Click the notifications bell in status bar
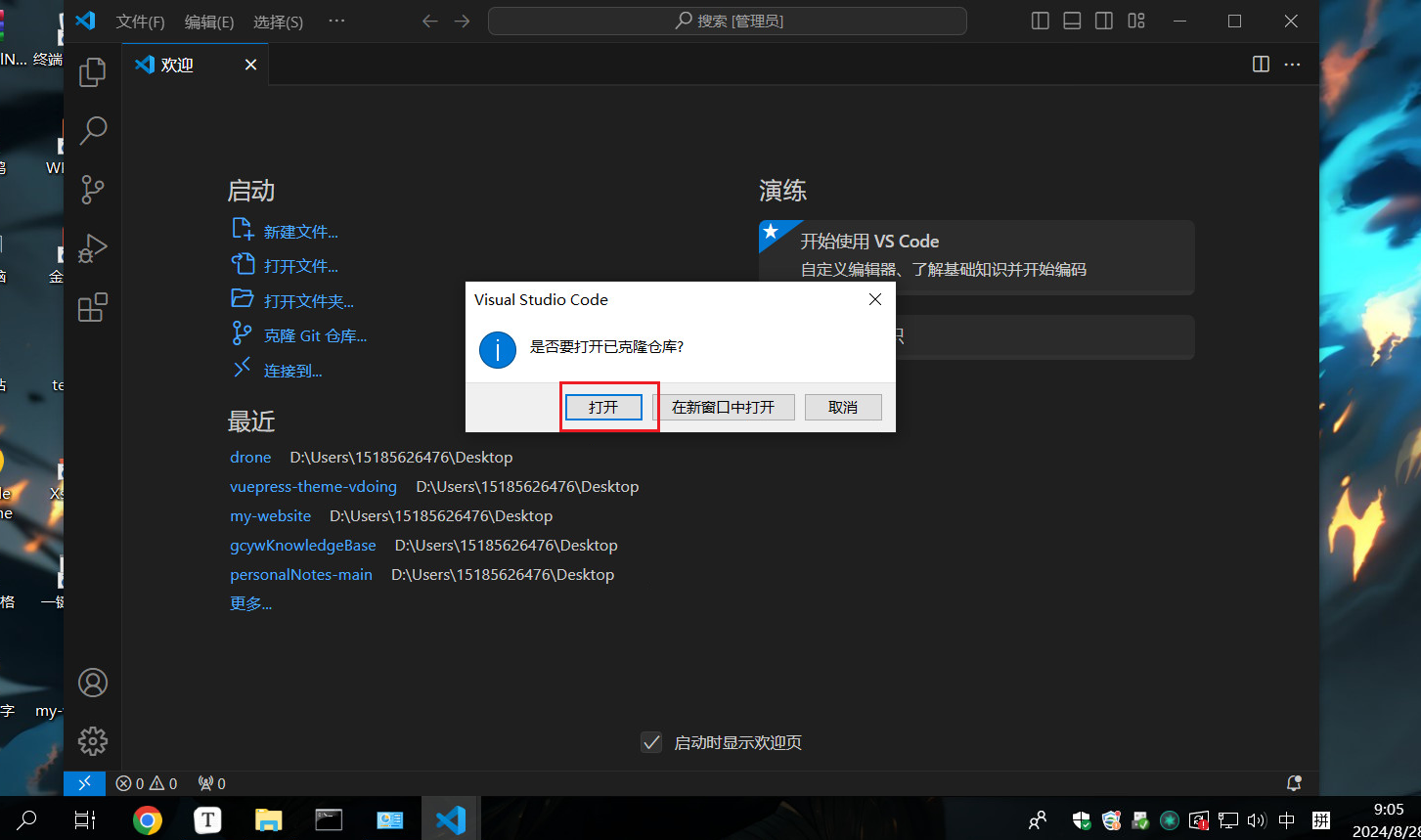 1294,783
